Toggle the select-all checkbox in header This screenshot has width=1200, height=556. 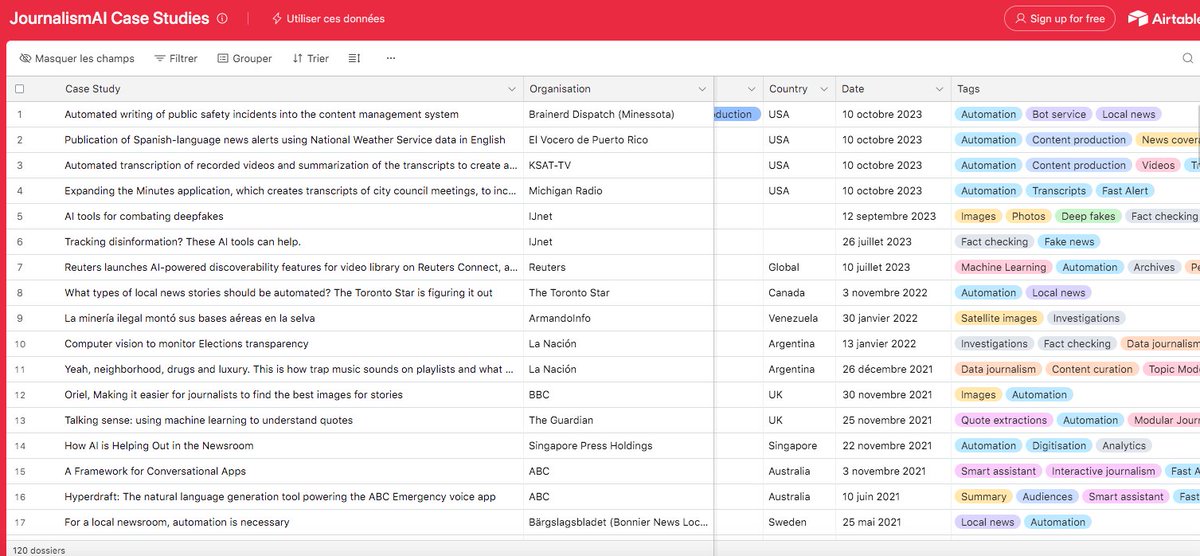point(19,89)
